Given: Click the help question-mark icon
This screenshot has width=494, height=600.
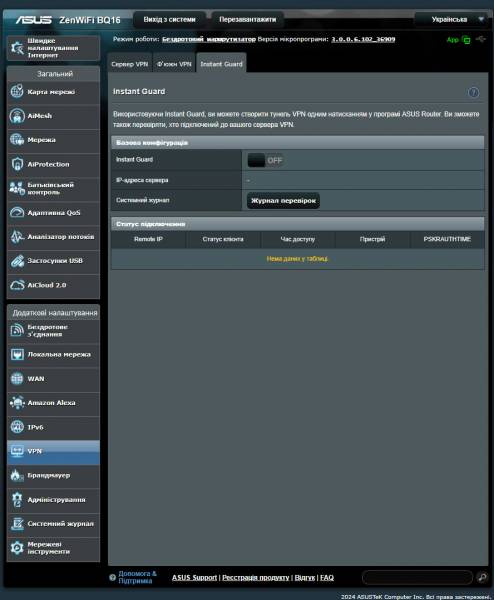Looking at the screenshot, I should [x=473, y=92].
